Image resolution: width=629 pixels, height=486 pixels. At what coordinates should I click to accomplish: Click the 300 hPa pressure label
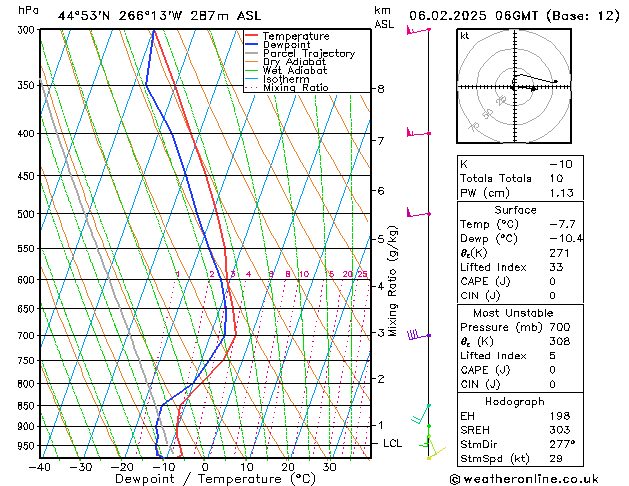28,30
